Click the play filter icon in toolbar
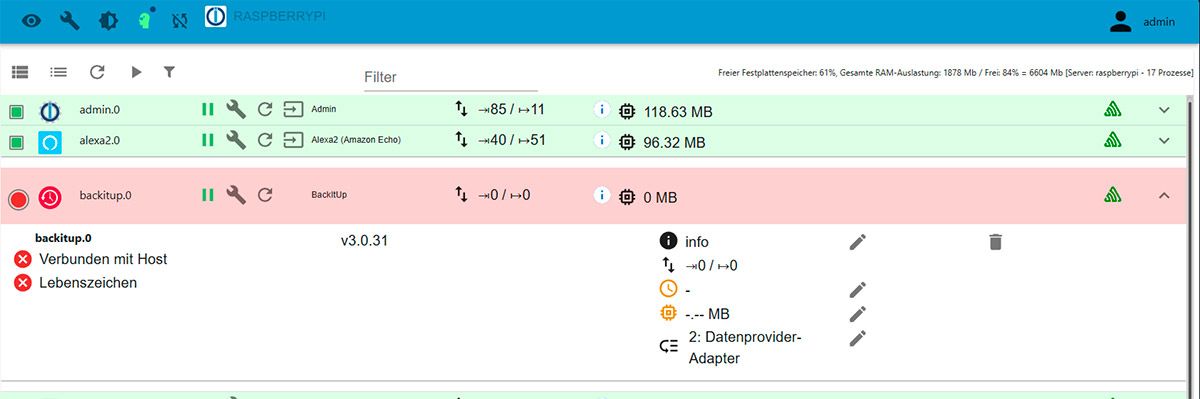The height and width of the screenshot is (399, 1200). point(136,72)
